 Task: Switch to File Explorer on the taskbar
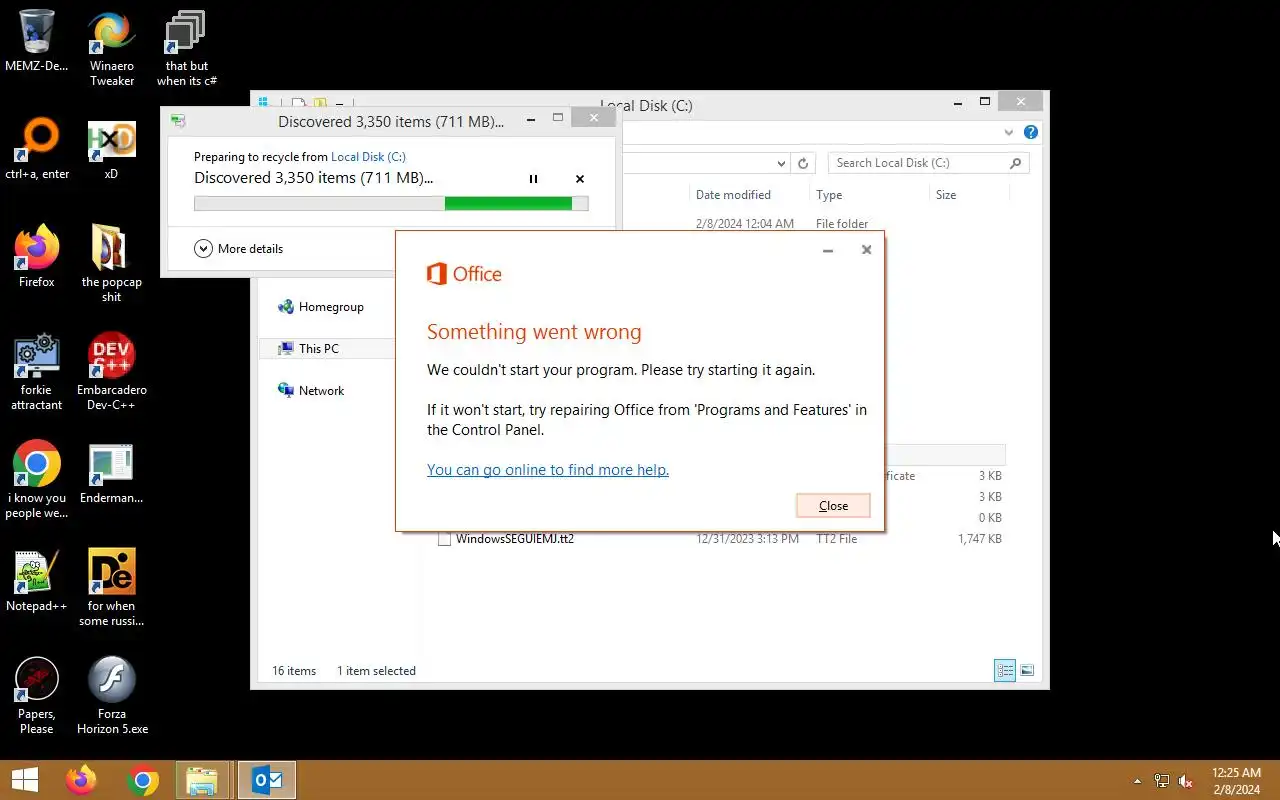point(204,780)
